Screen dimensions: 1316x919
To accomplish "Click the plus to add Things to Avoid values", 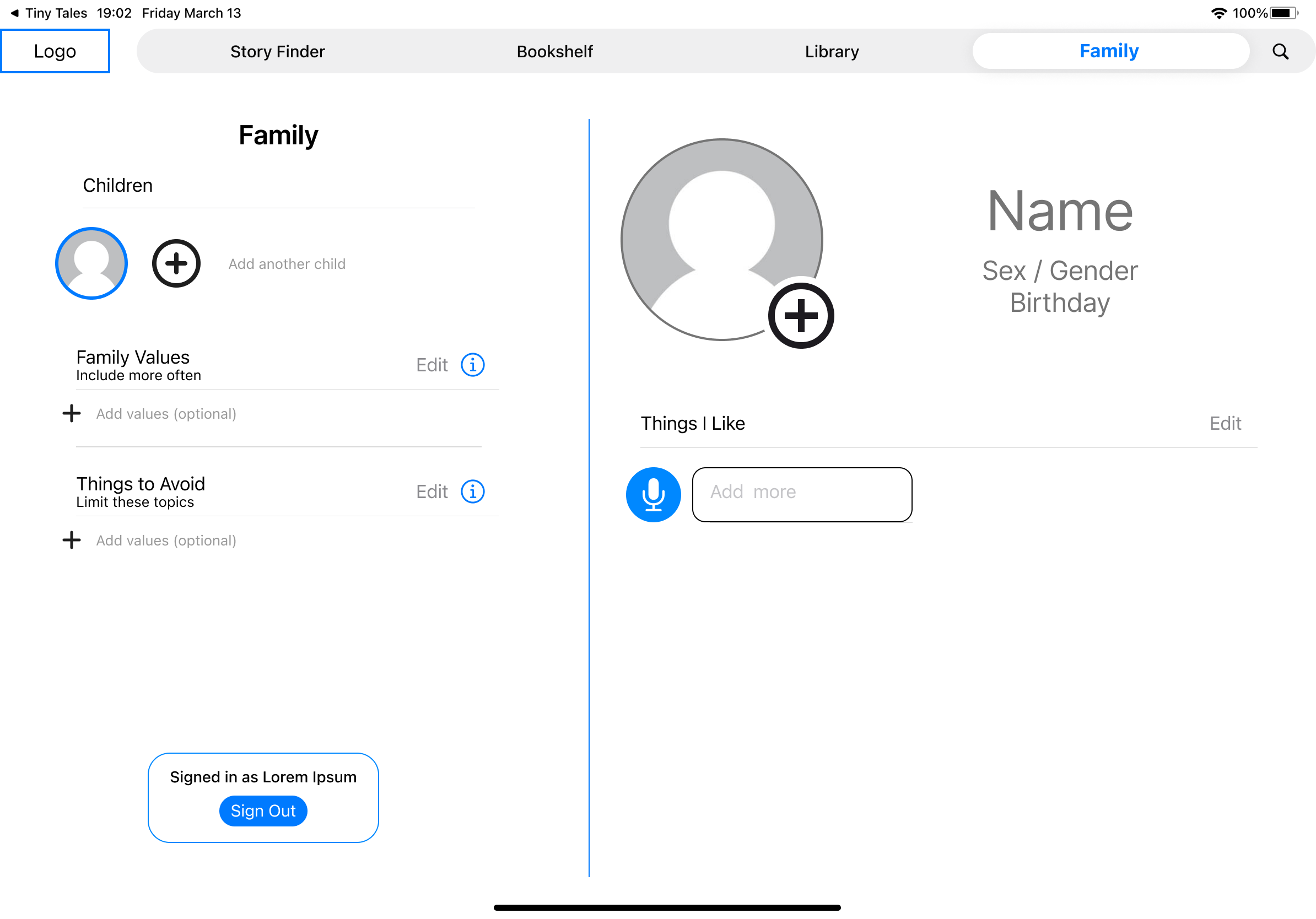I will coord(71,540).
